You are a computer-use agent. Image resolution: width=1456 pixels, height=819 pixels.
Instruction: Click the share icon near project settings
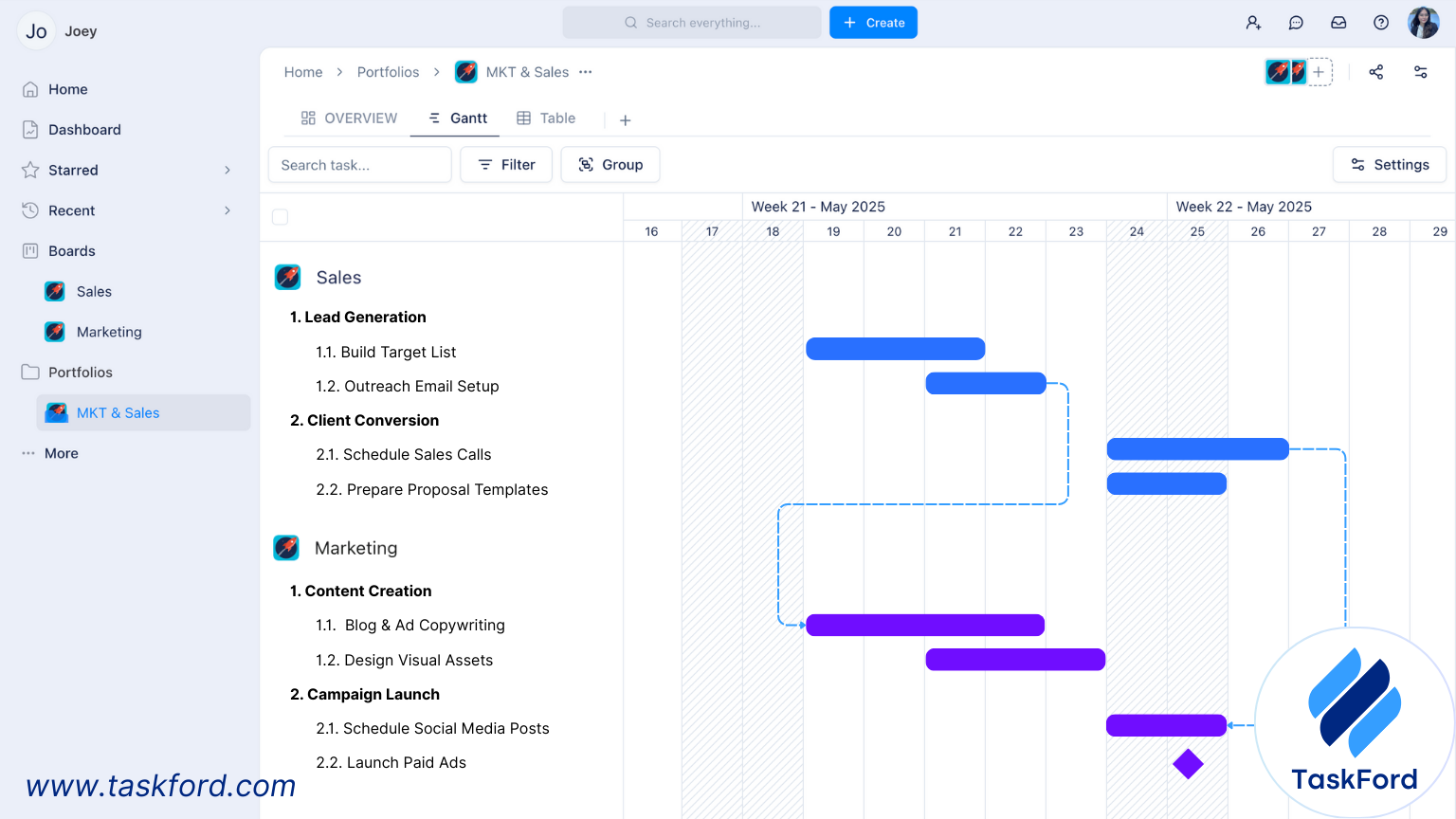pyautogui.click(x=1376, y=71)
